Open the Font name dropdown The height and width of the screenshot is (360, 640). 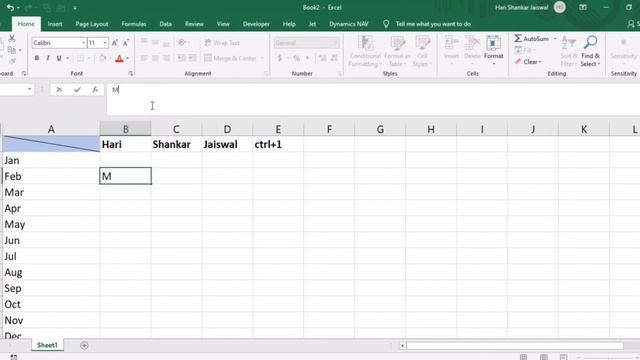(83, 42)
